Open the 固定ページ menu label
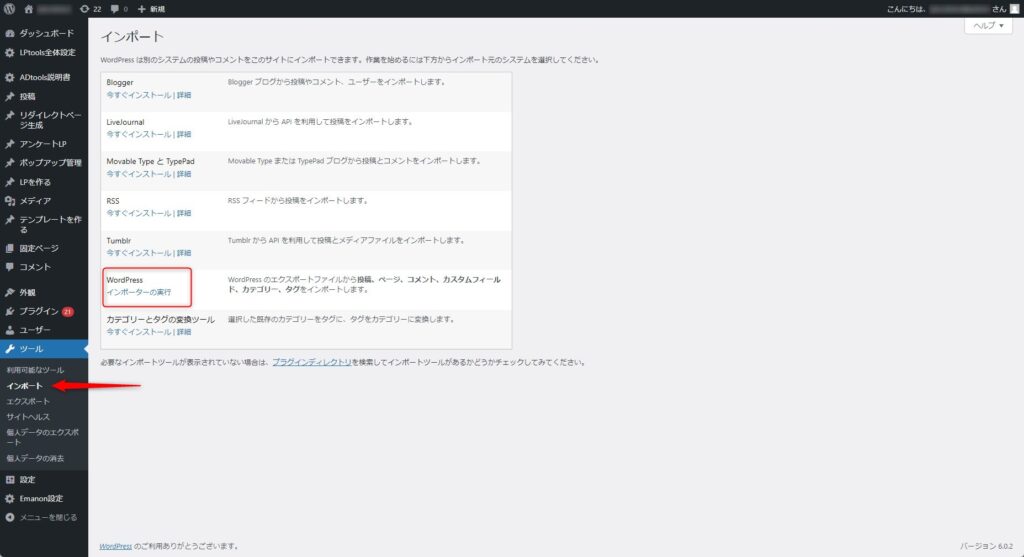 click(39, 248)
